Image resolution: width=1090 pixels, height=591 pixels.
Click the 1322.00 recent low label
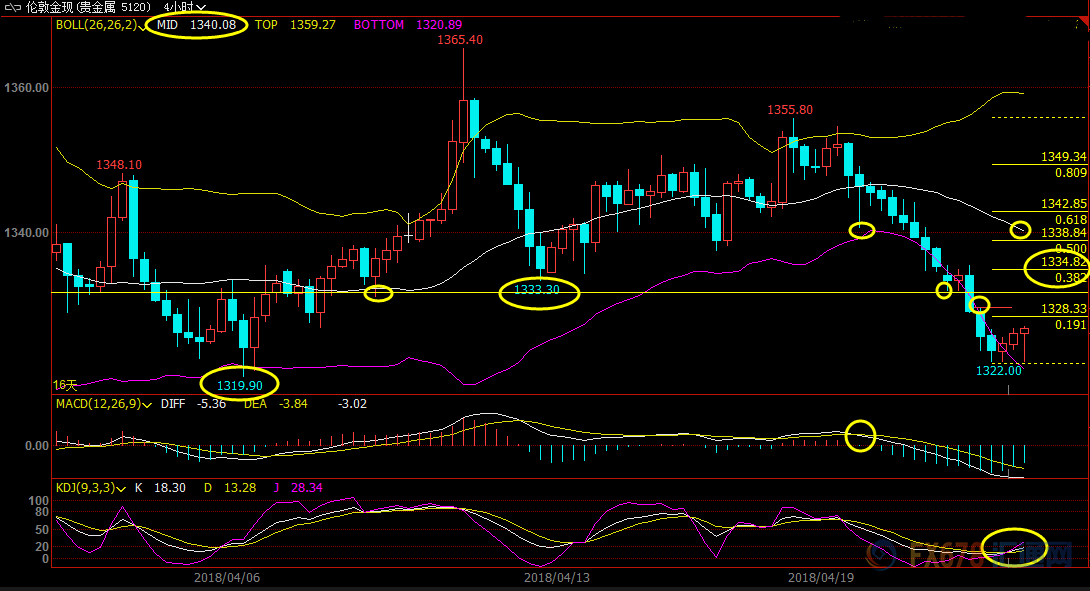(998, 370)
